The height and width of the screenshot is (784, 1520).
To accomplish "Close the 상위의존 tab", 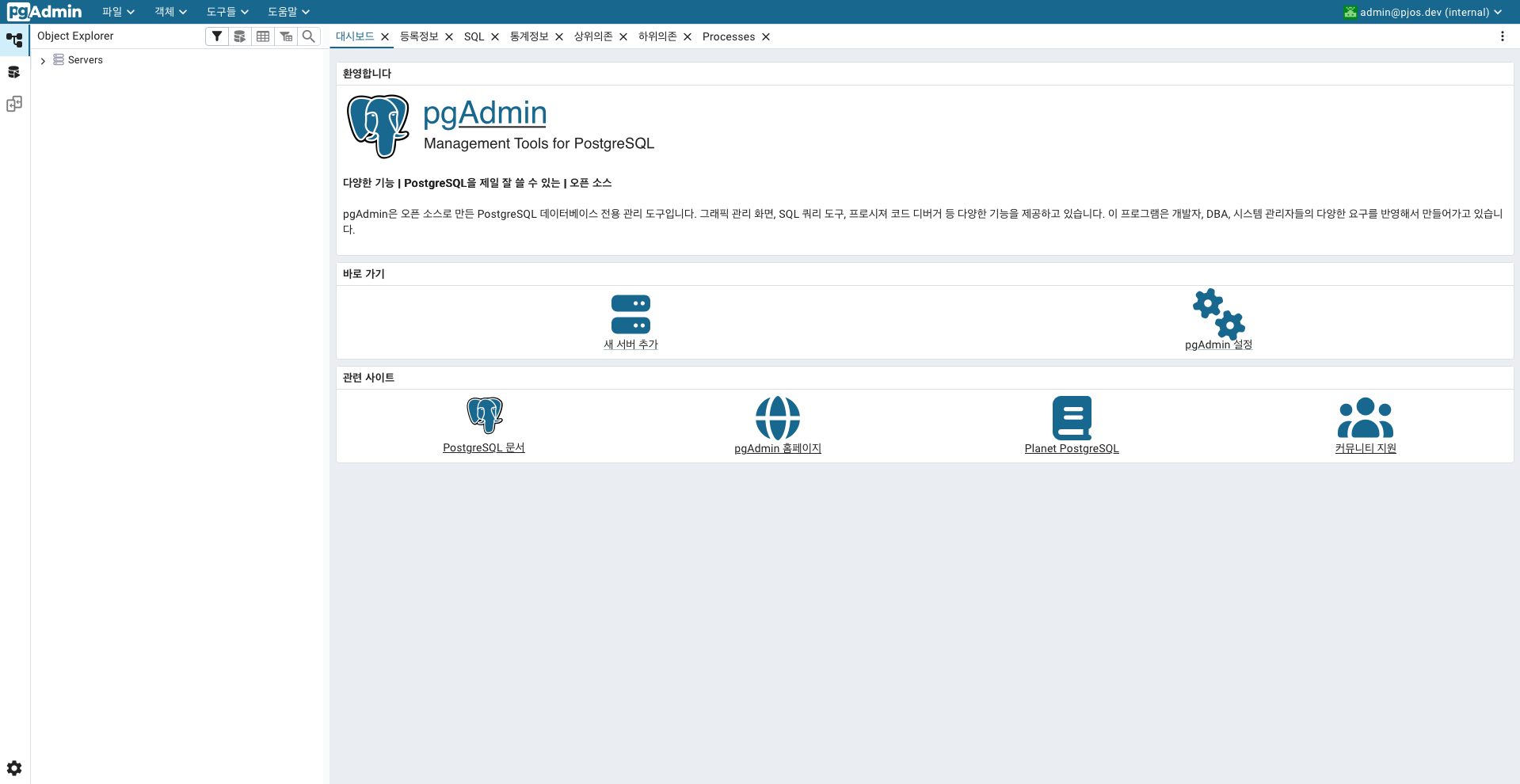I will click(x=623, y=36).
